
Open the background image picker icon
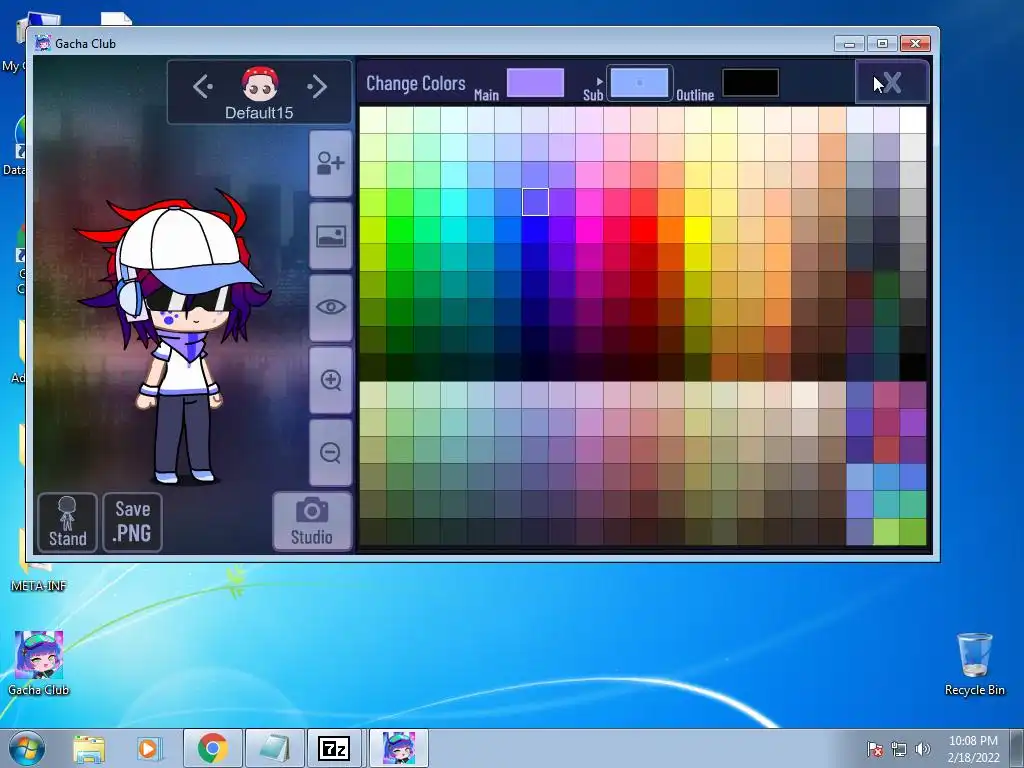[330, 236]
